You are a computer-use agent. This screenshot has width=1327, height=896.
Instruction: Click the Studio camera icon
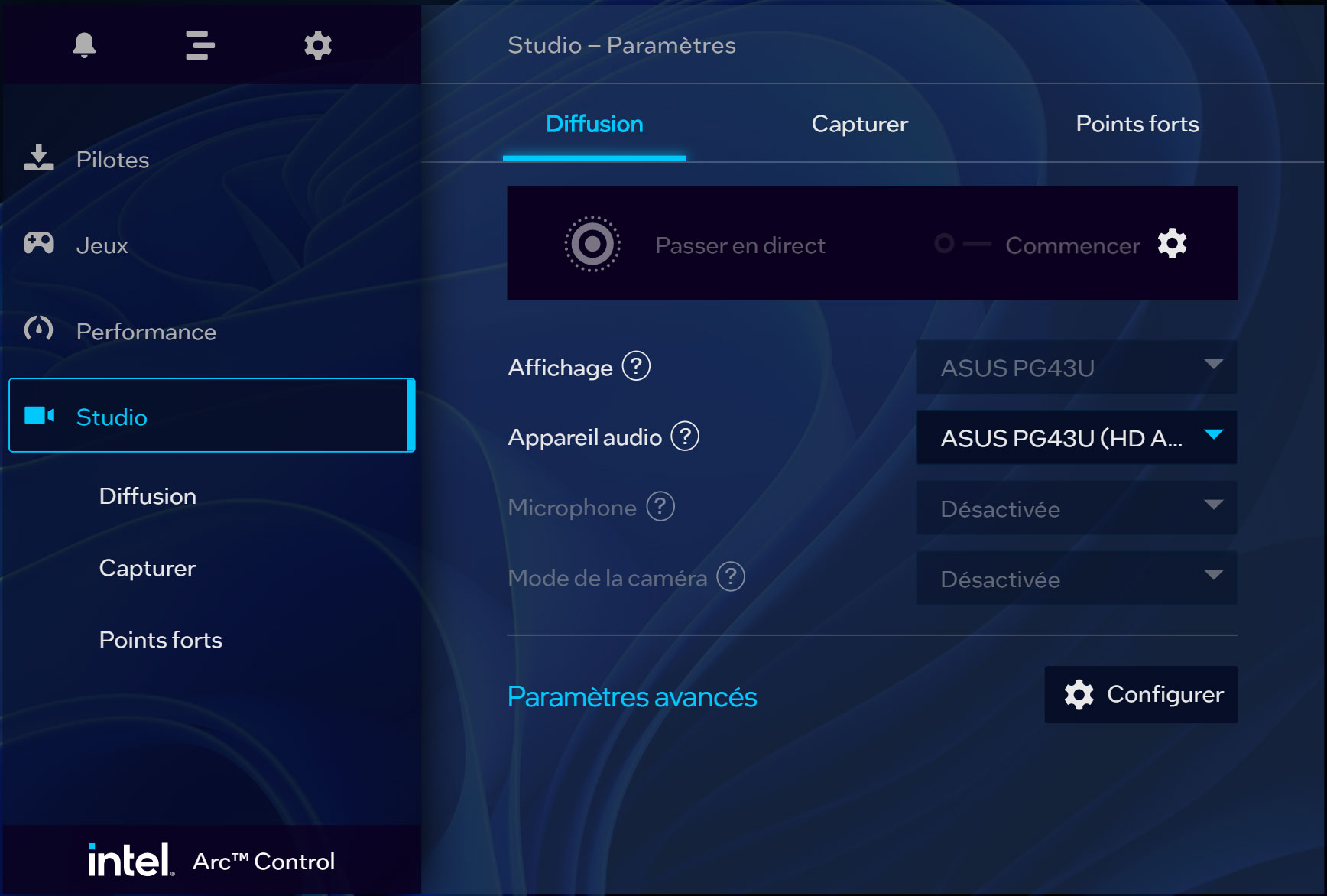point(39,416)
